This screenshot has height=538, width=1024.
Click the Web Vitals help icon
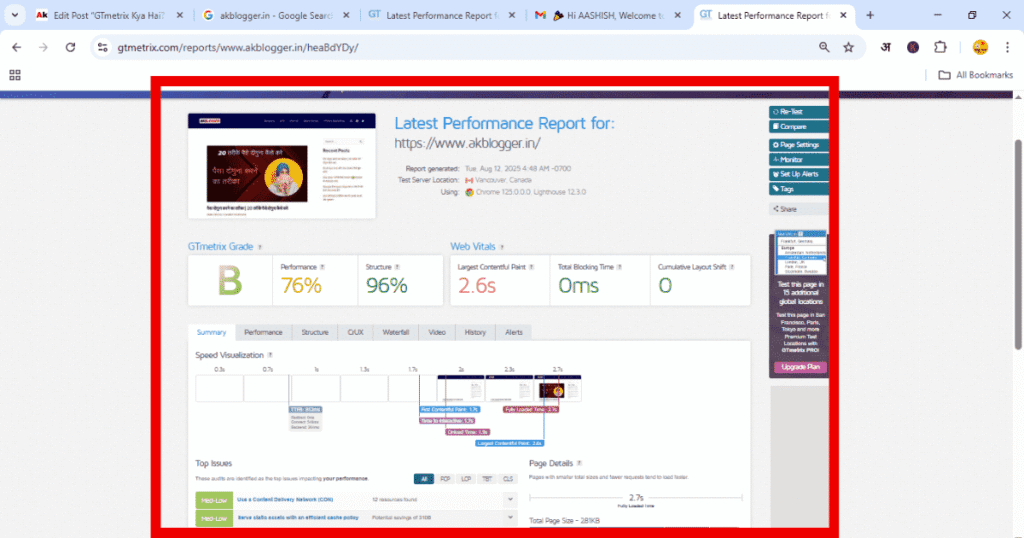pos(502,247)
